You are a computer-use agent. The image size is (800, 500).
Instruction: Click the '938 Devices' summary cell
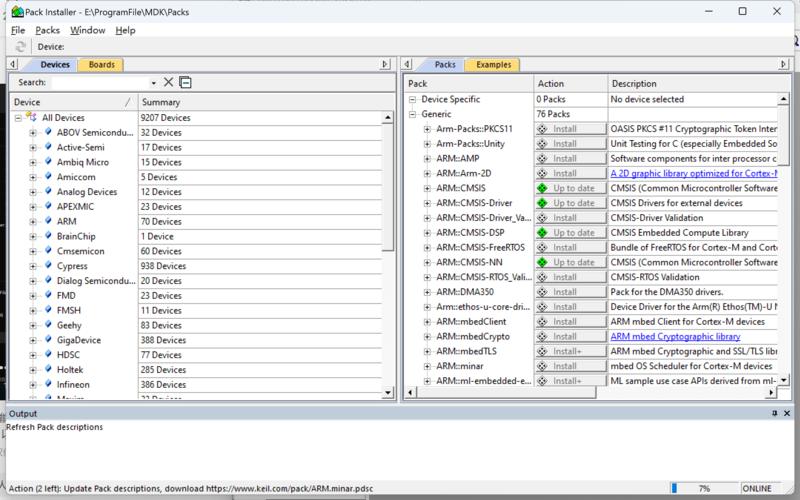point(260,266)
